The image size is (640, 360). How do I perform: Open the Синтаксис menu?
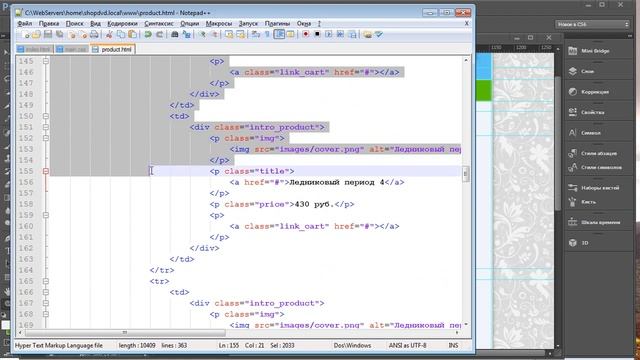click(159, 24)
